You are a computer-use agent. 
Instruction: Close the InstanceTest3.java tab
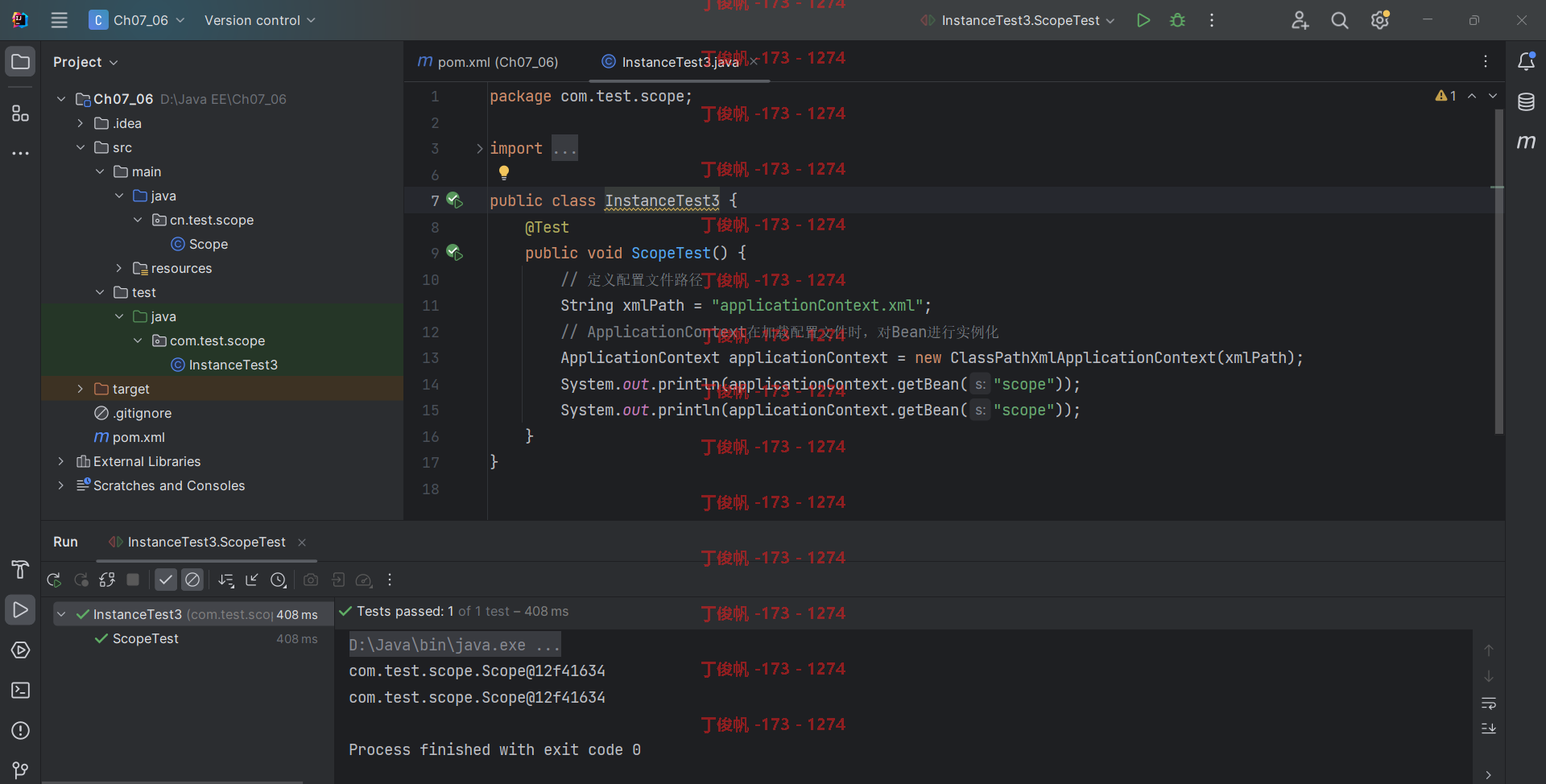754,62
